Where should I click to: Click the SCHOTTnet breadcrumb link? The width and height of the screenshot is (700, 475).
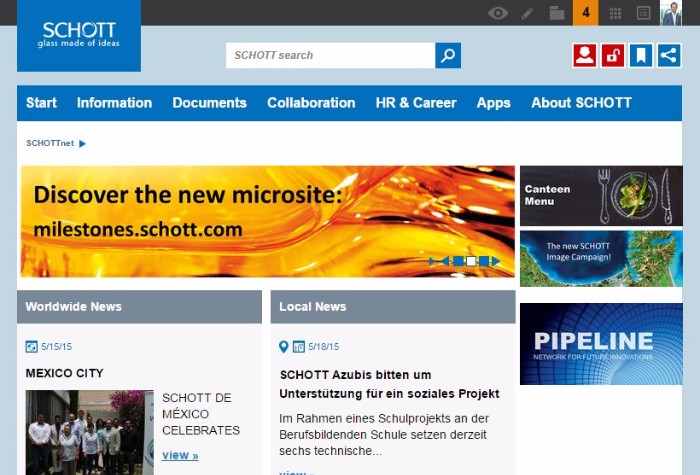[x=50, y=143]
